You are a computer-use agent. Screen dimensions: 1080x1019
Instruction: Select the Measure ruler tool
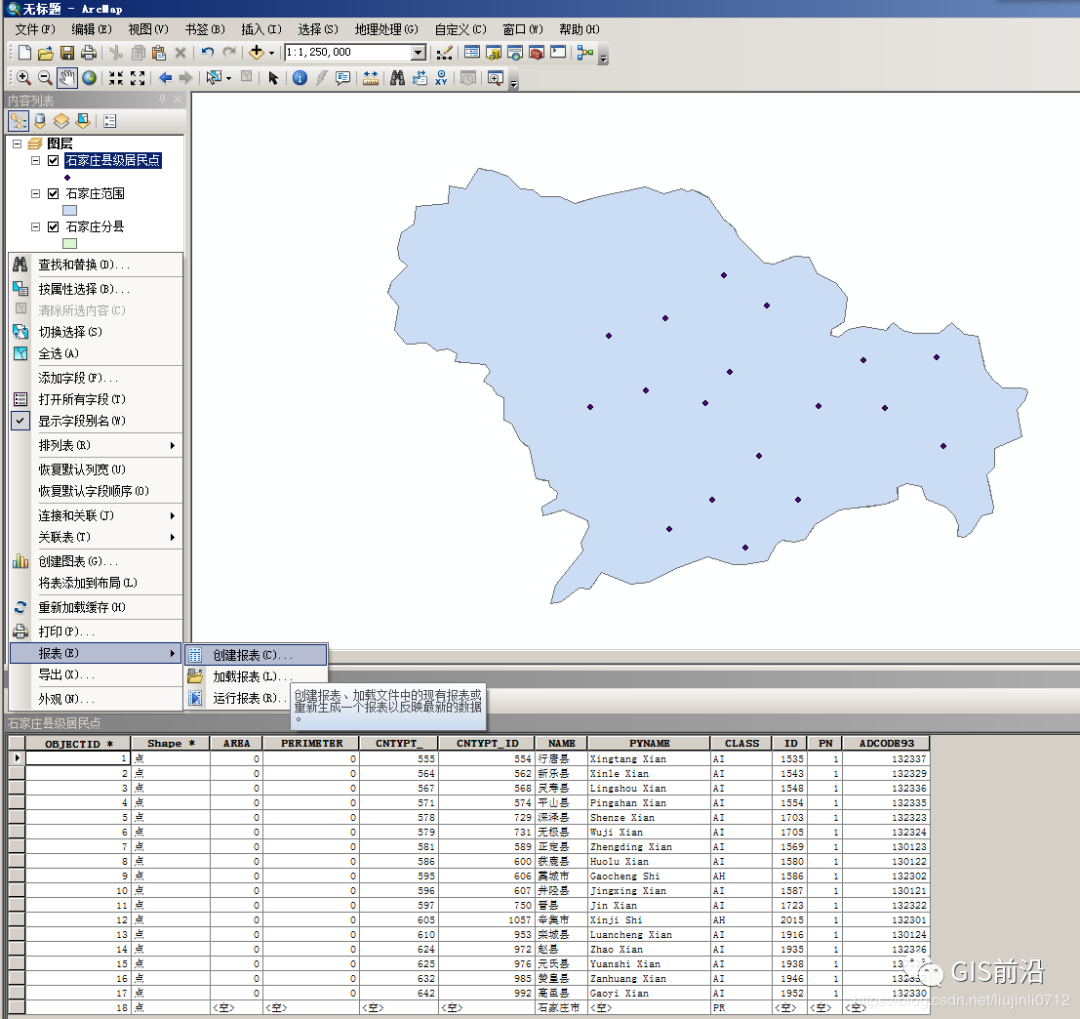[371, 78]
